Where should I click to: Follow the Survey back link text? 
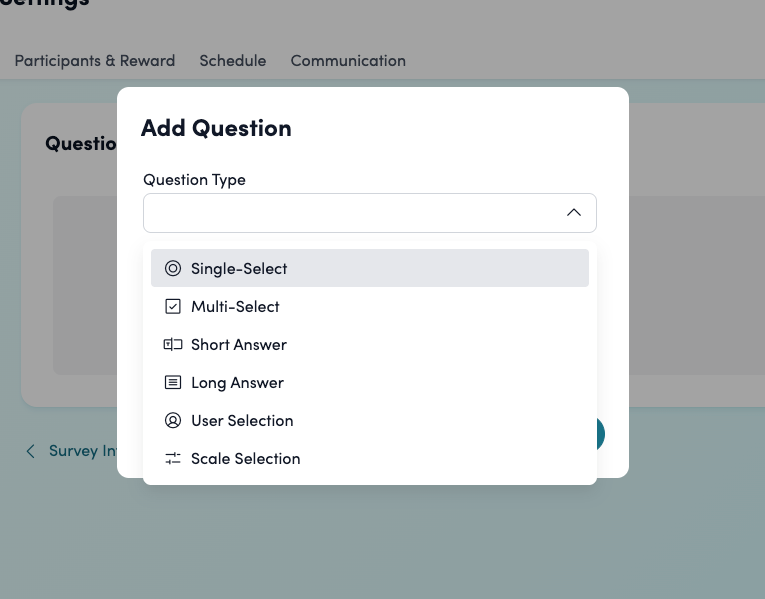tap(82, 451)
